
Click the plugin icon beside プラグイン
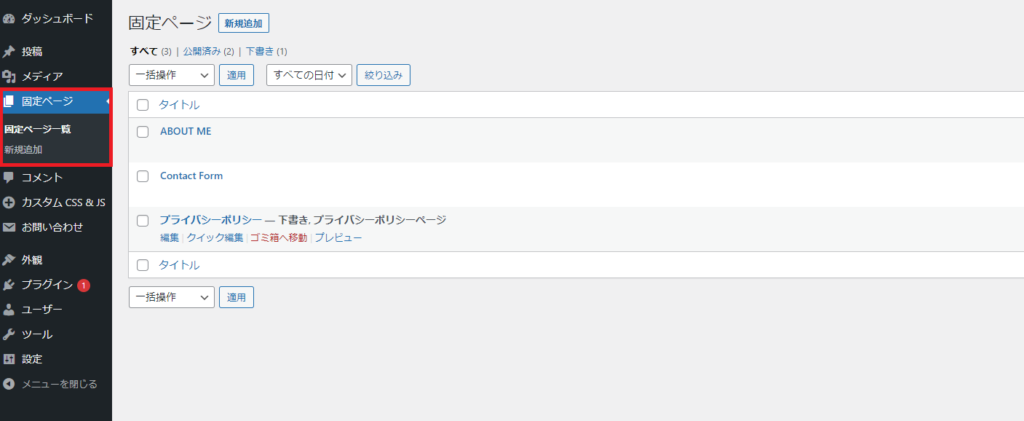(9, 285)
